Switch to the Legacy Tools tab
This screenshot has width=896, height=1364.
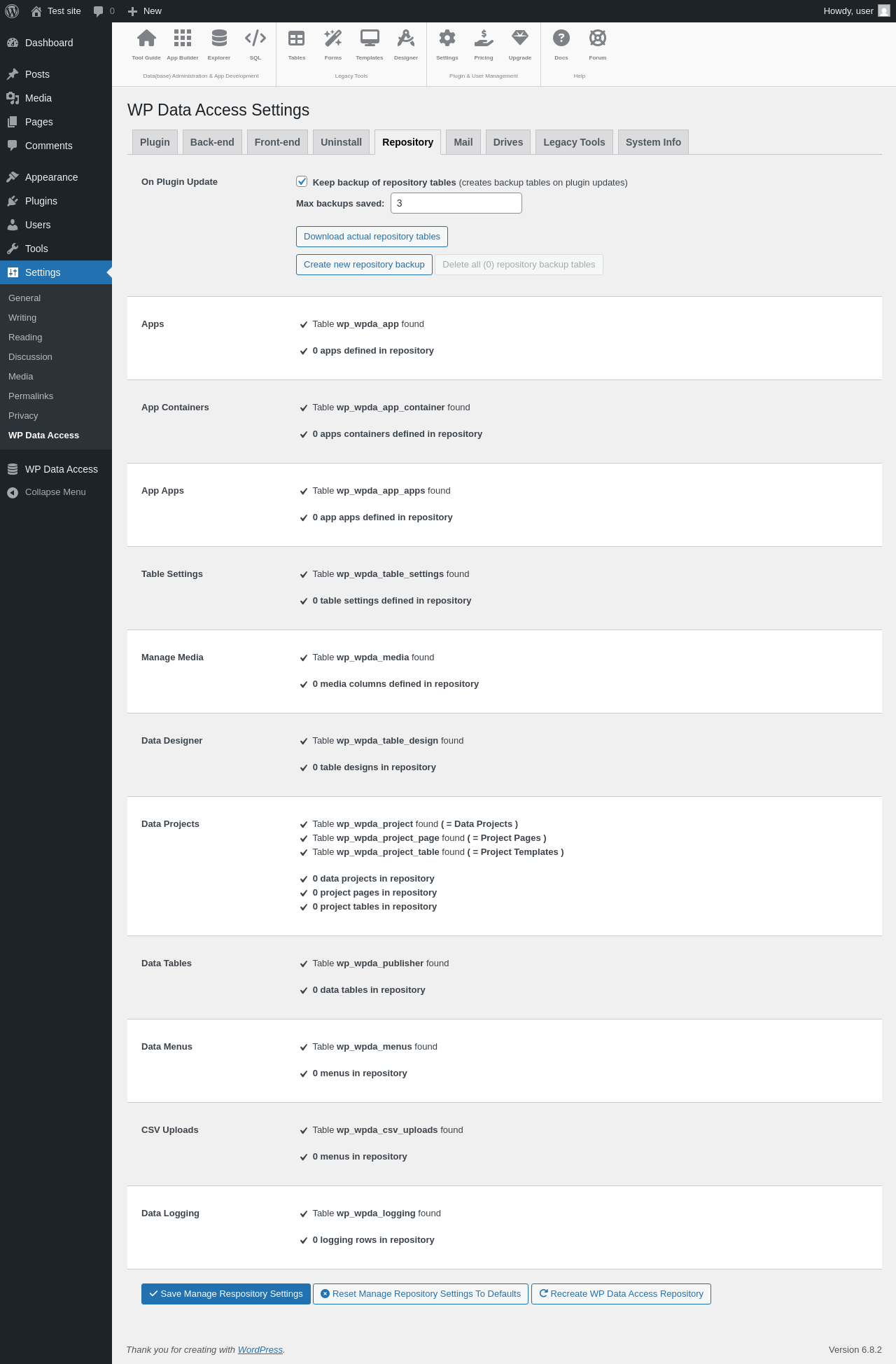click(574, 142)
